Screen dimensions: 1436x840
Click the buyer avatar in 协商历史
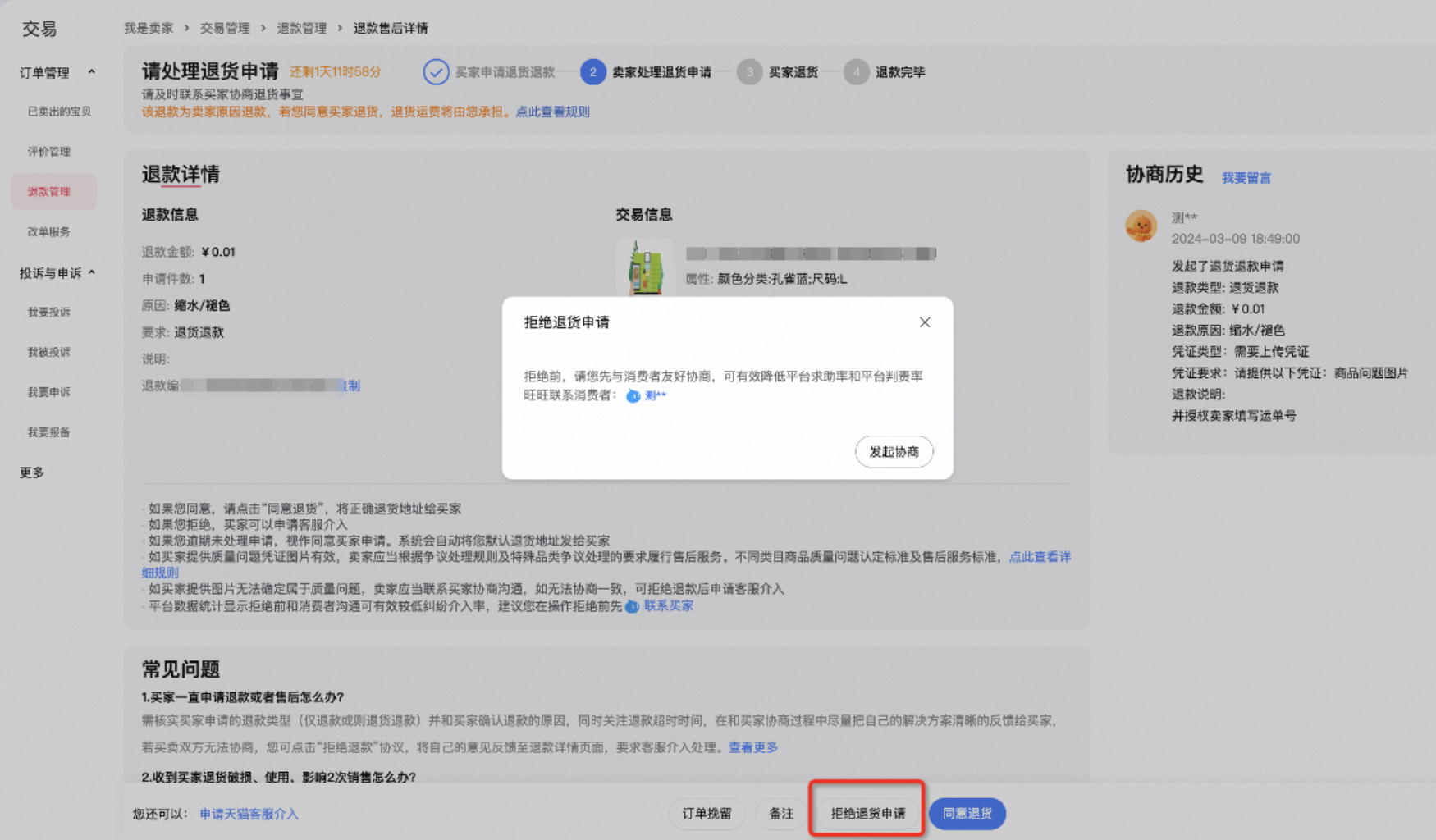pos(1141,226)
